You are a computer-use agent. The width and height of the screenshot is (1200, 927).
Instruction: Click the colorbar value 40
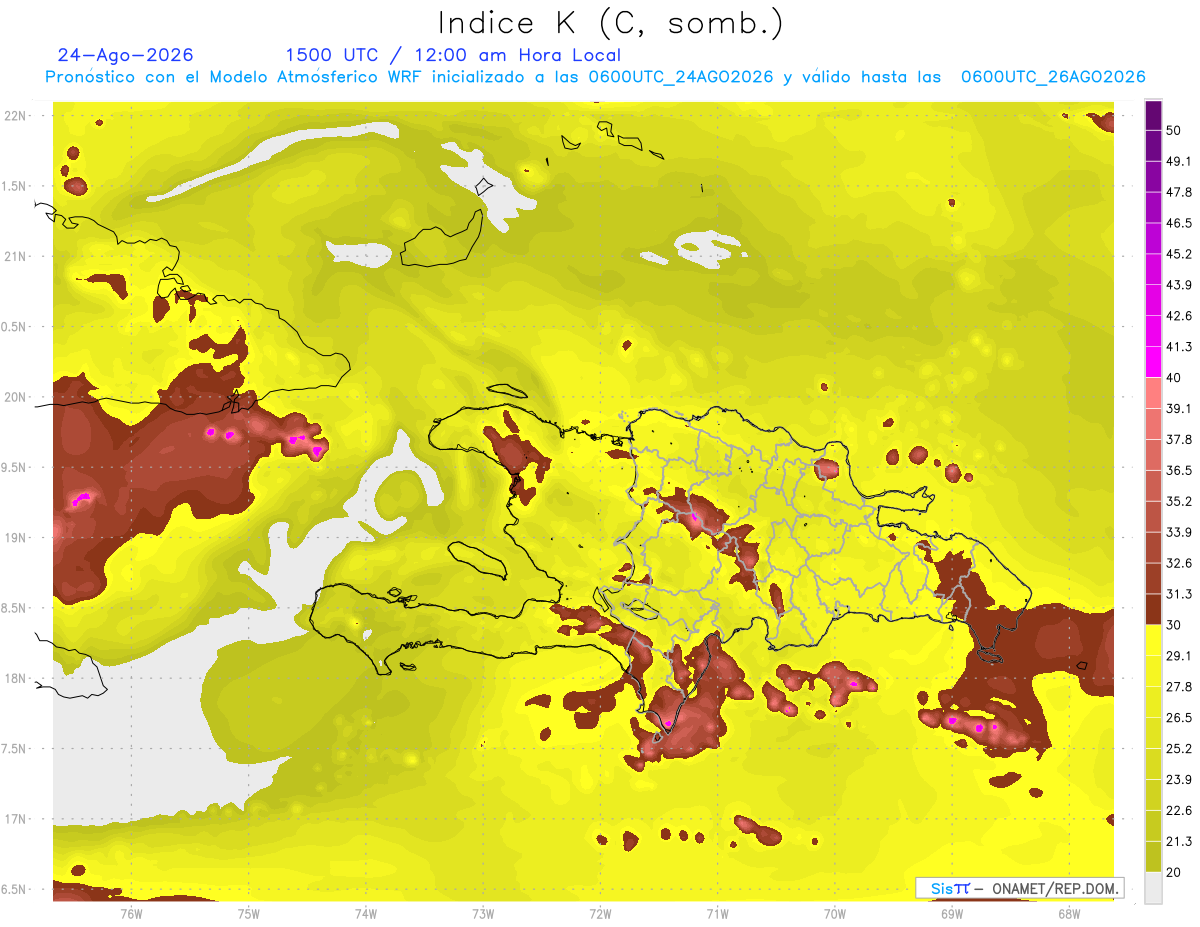pos(1175,378)
